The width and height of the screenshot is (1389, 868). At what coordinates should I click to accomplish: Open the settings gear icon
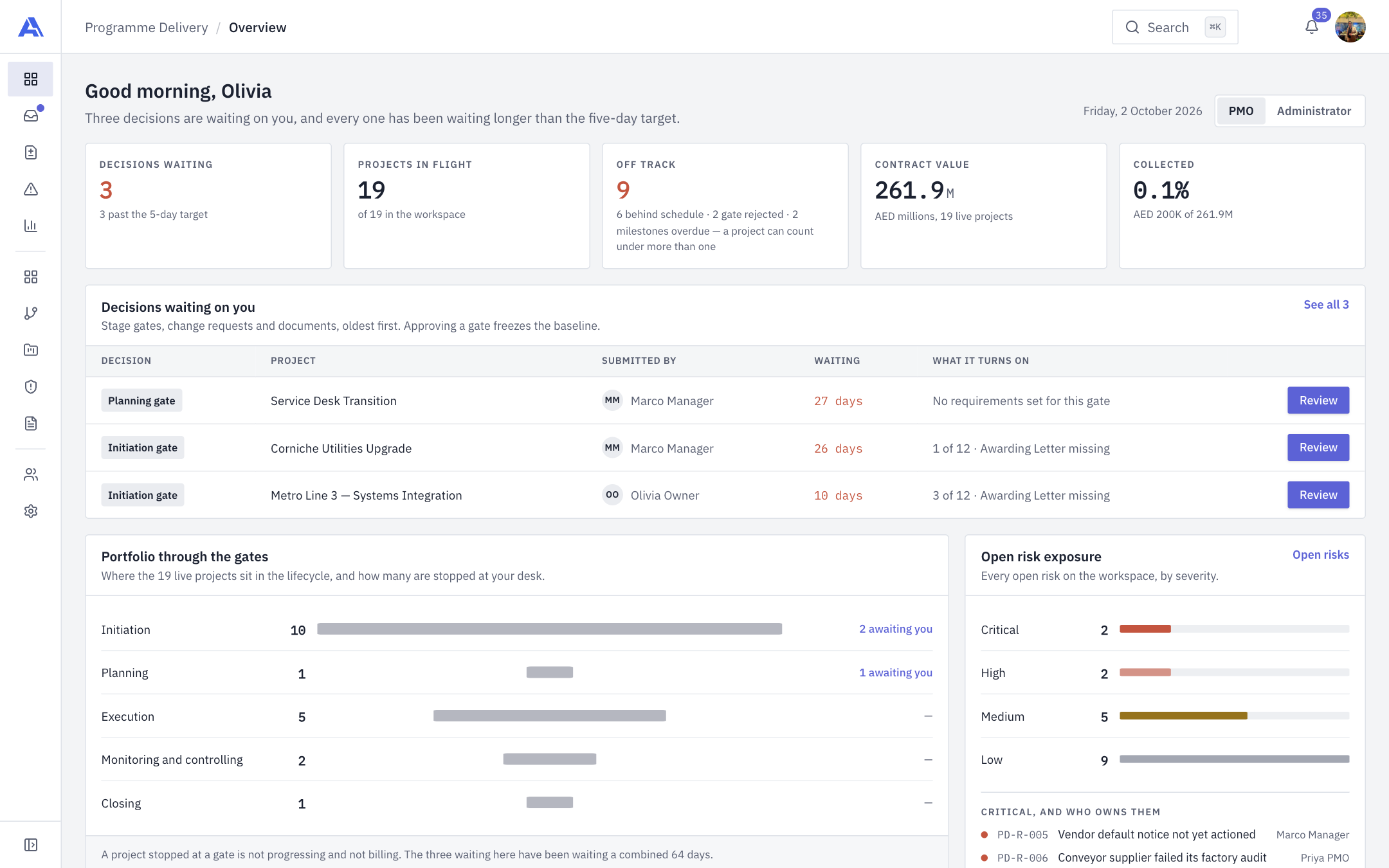pyautogui.click(x=30, y=511)
